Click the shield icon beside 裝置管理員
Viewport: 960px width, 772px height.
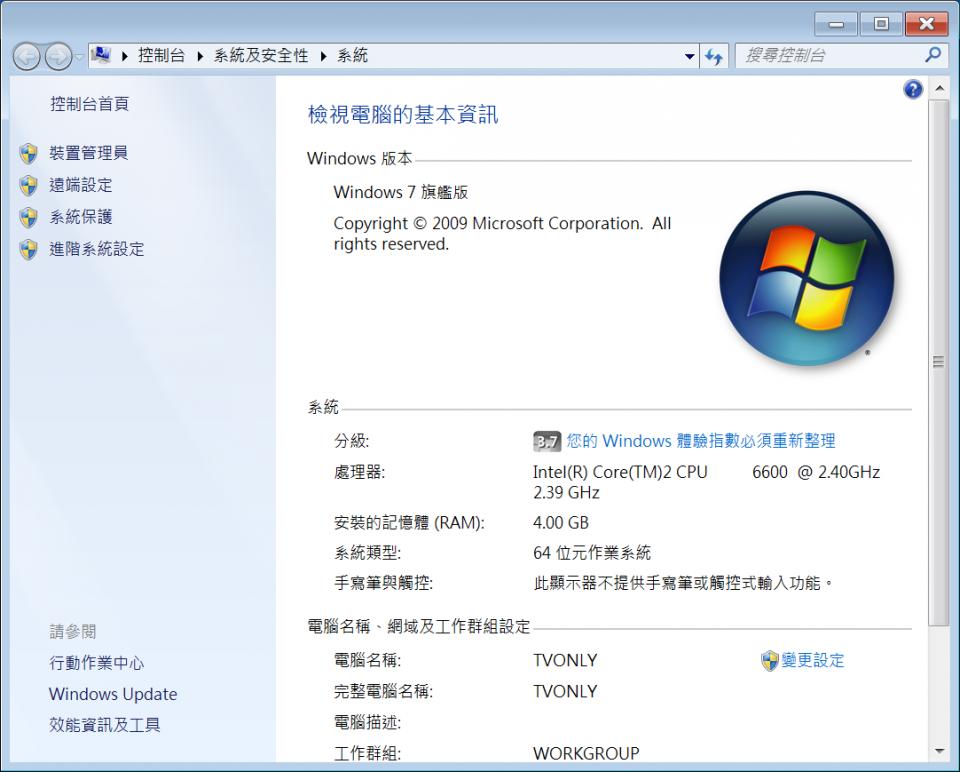tap(28, 153)
